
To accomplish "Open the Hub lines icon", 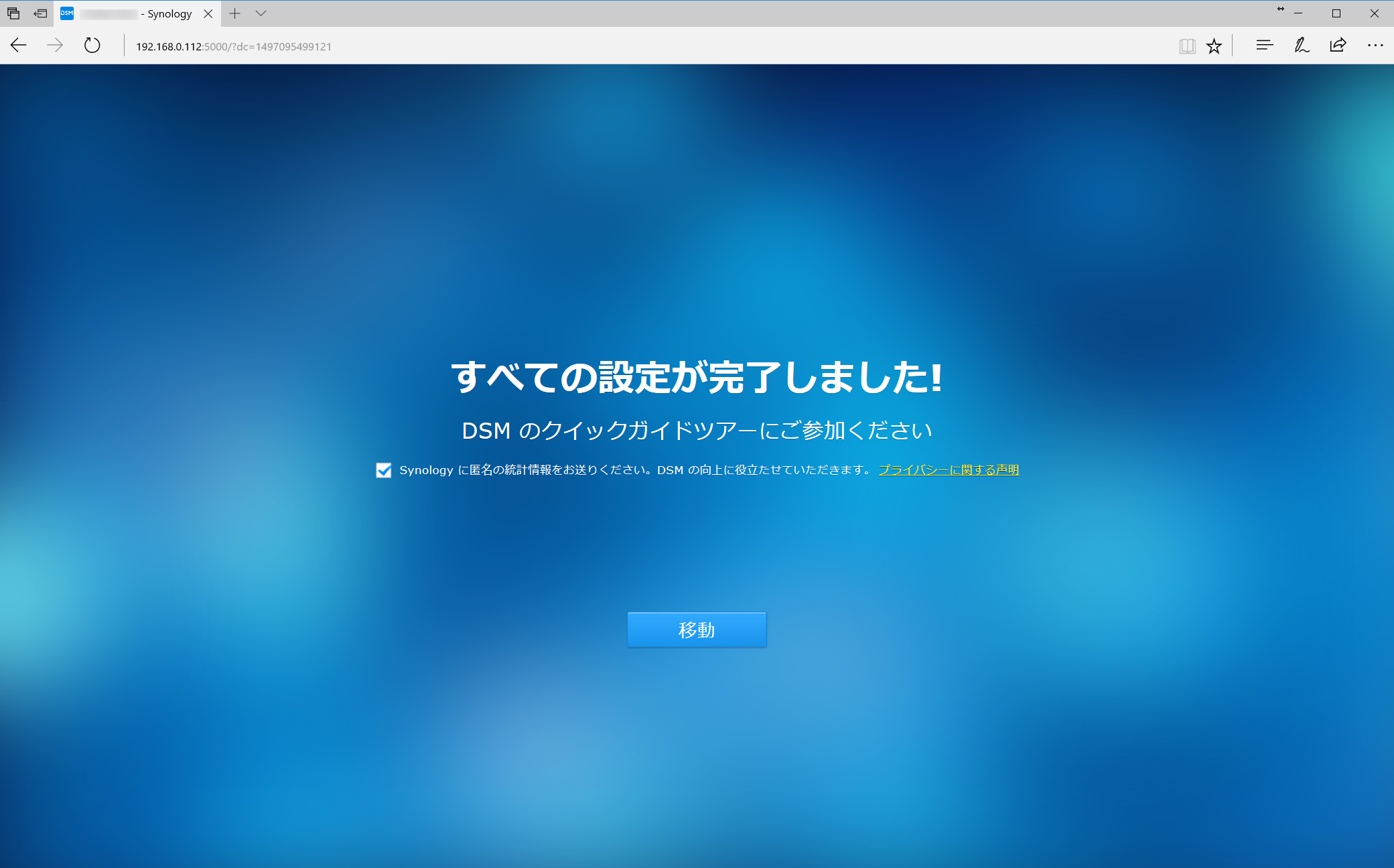I will (1264, 46).
